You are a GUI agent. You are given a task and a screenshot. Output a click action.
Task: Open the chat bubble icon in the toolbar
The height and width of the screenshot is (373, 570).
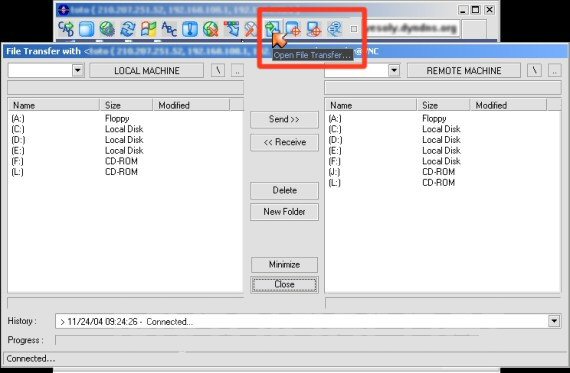(x=334, y=29)
